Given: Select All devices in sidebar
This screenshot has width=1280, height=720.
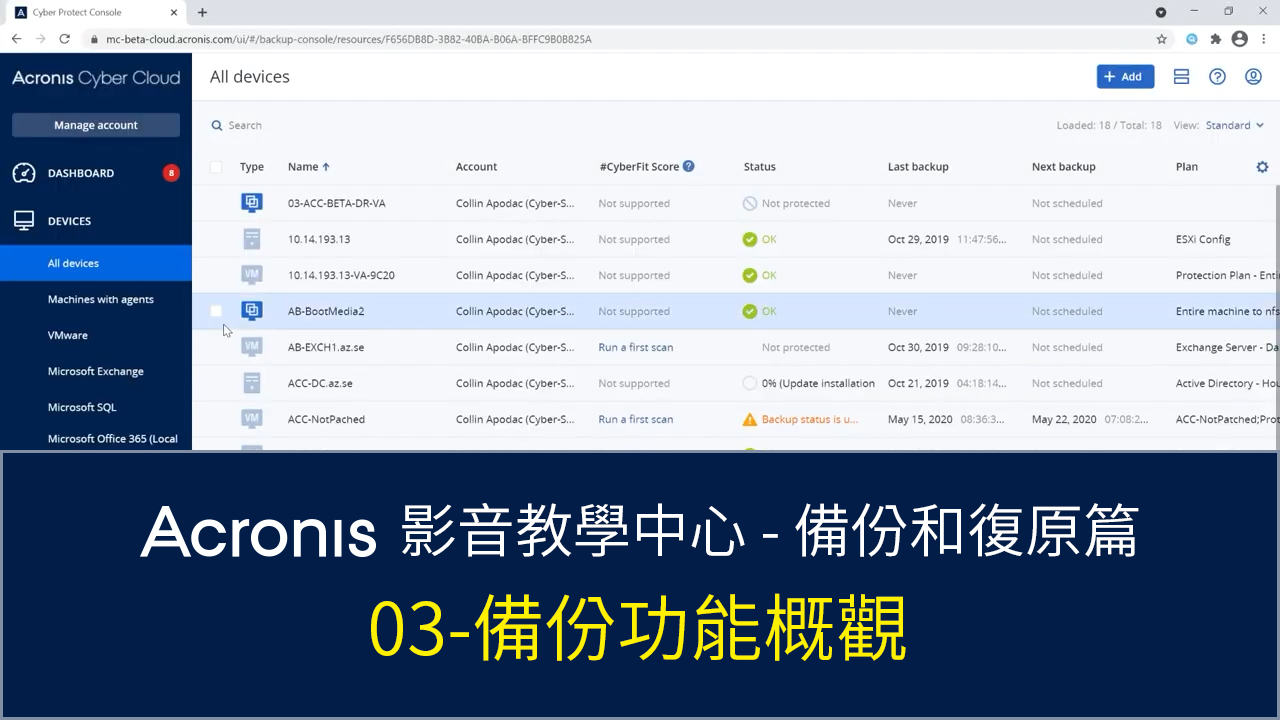Looking at the screenshot, I should [x=96, y=263].
